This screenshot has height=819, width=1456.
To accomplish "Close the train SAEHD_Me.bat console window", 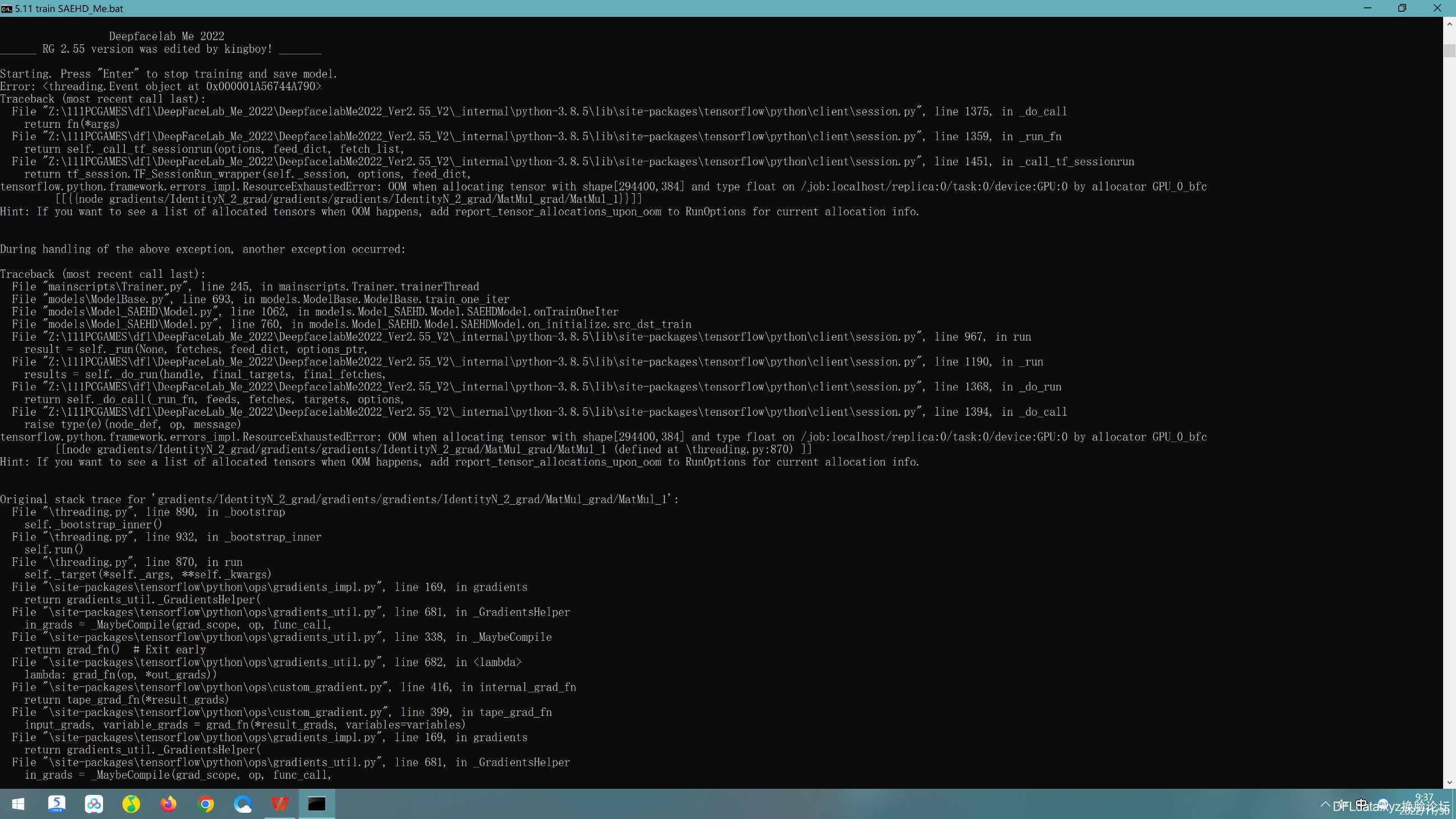I will [1438, 8].
